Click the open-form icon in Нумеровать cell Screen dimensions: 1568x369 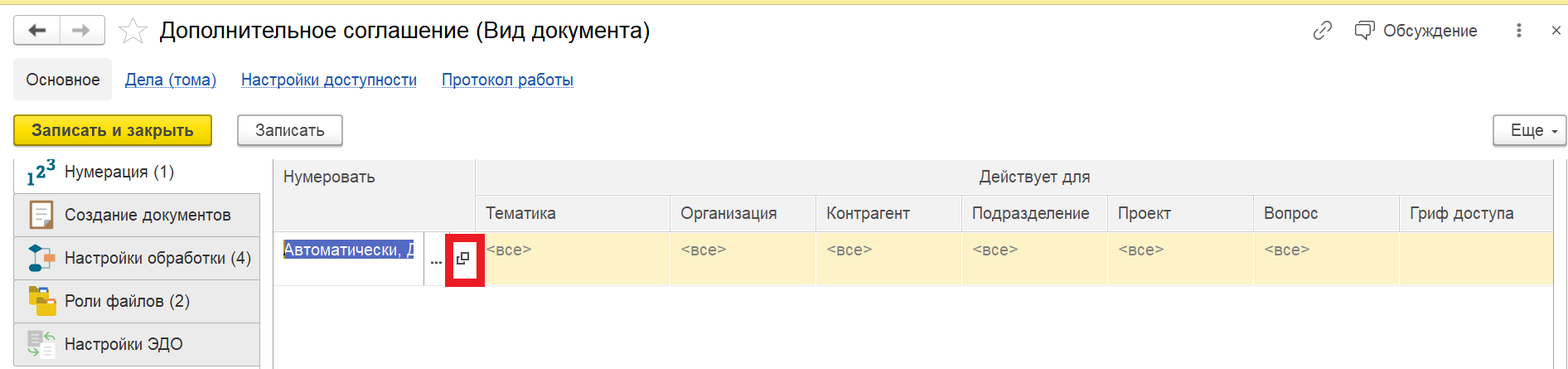click(463, 259)
